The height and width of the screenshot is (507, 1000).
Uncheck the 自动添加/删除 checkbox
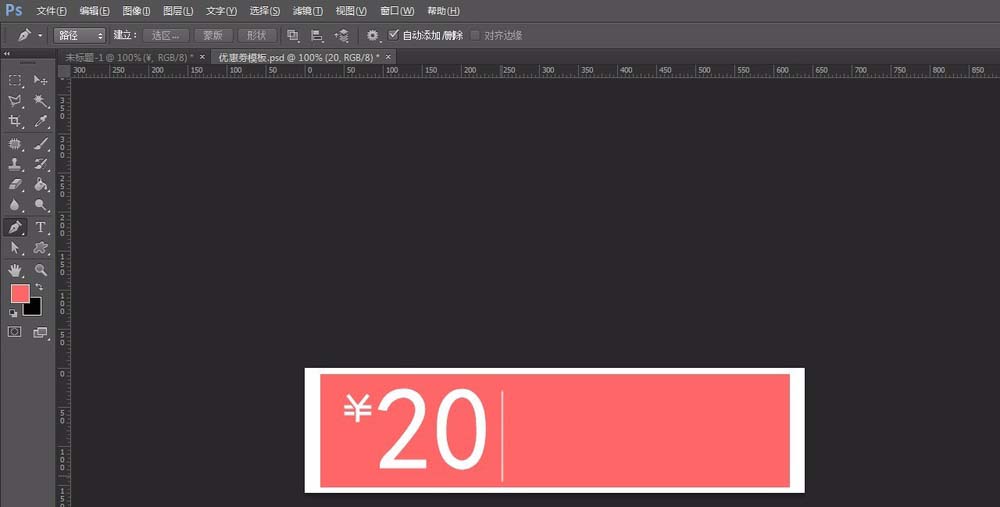pyautogui.click(x=393, y=35)
